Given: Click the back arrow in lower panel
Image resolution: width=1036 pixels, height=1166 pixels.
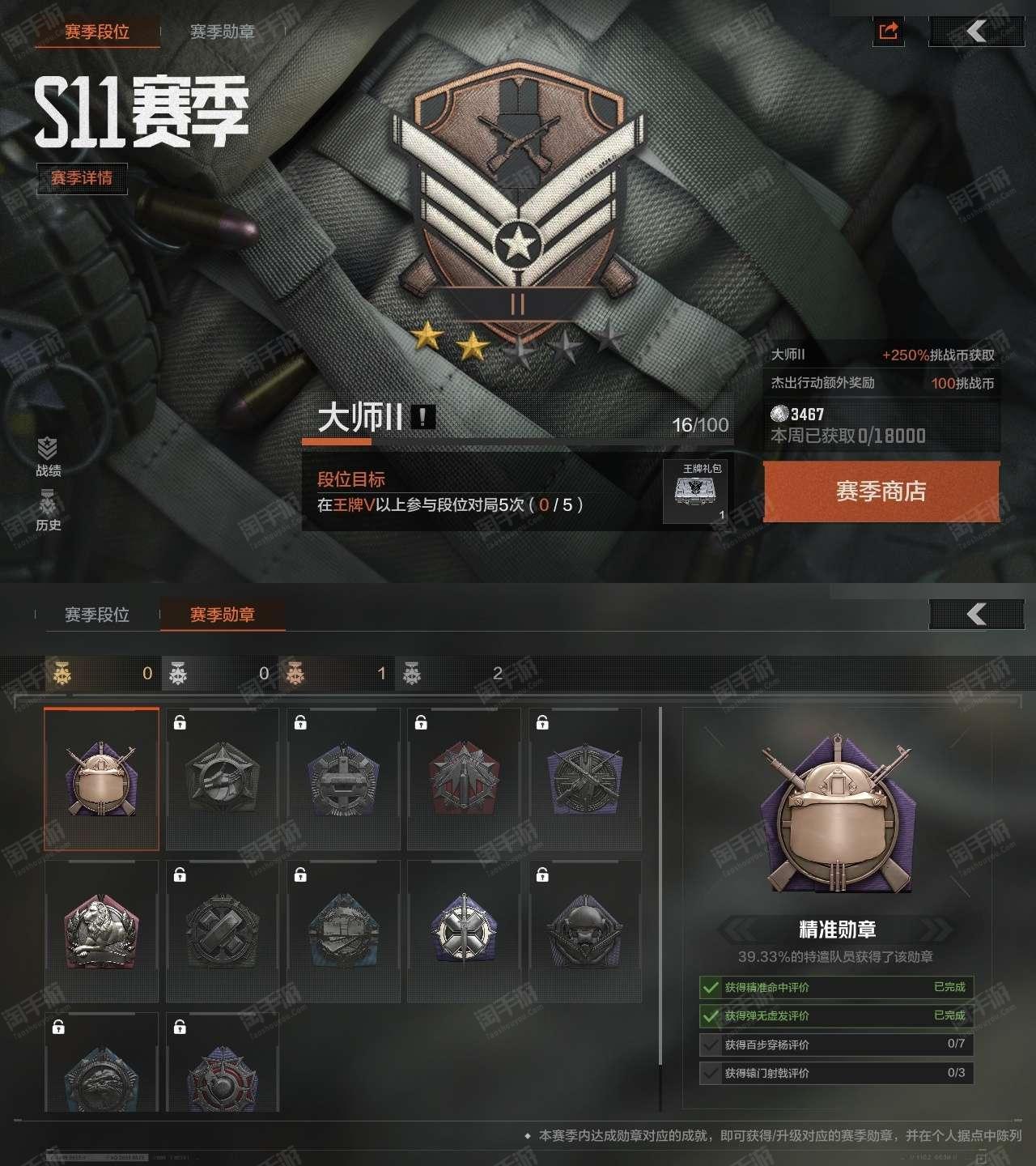Looking at the screenshot, I should pyautogui.click(x=976, y=615).
